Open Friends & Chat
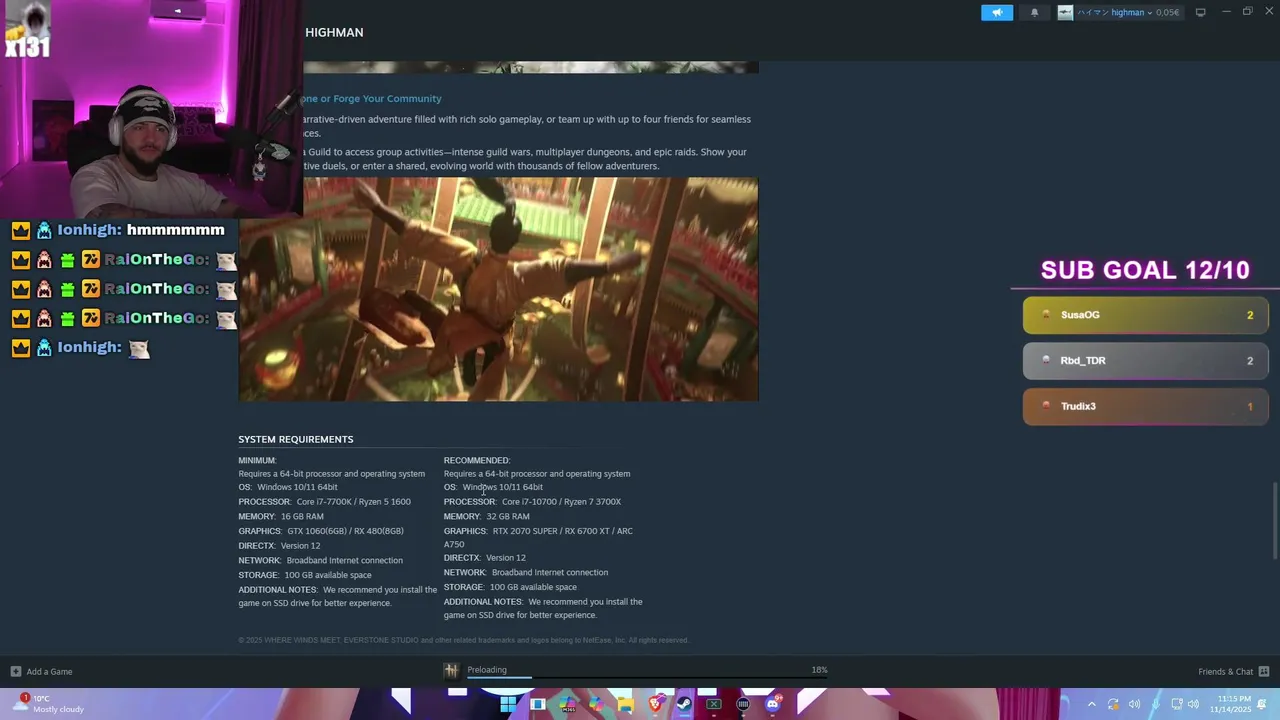Viewport: 1280px width, 720px height. pos(1225,671)
